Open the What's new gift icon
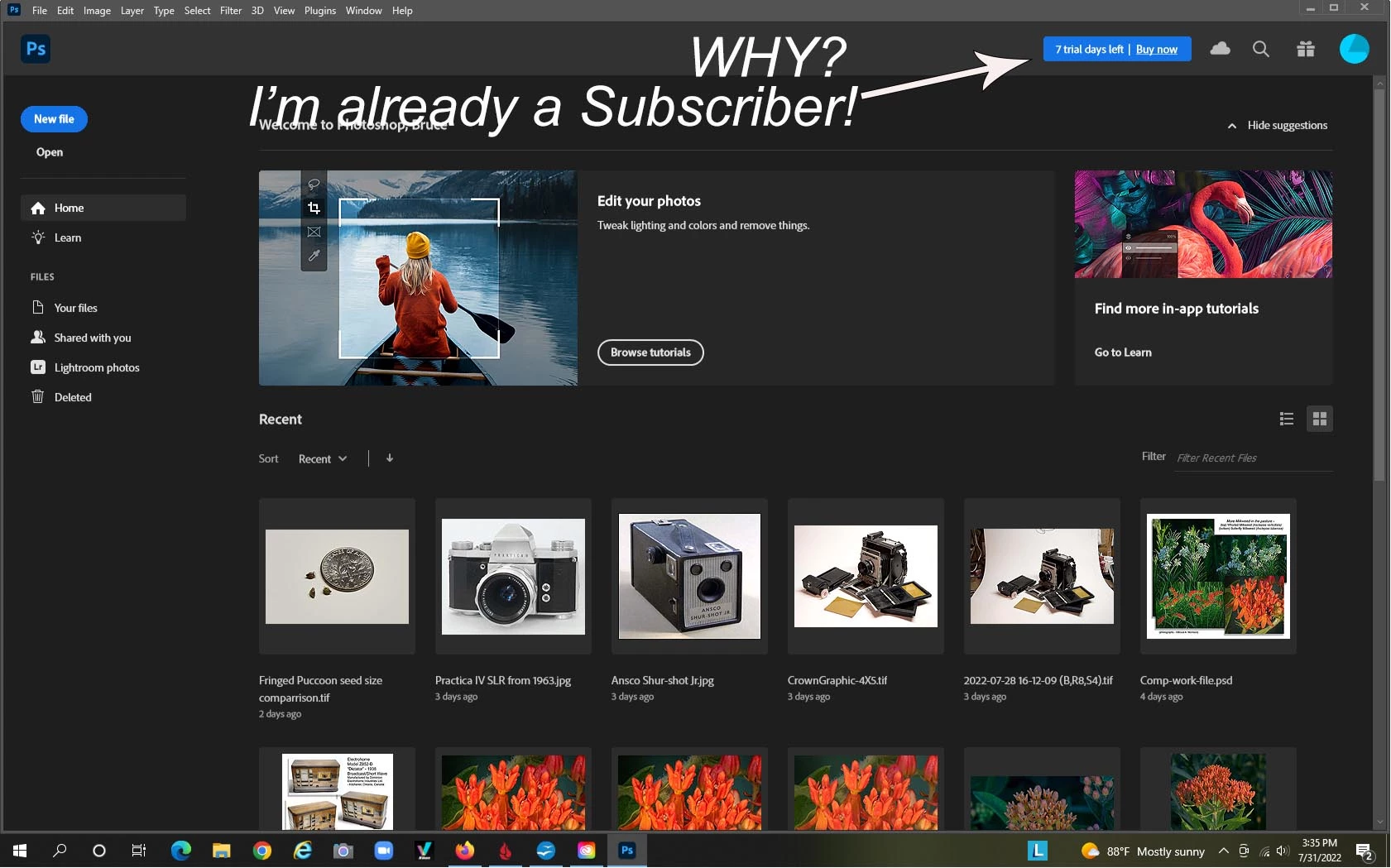Screen dimensions: 1391x868 click(1306, 49)
